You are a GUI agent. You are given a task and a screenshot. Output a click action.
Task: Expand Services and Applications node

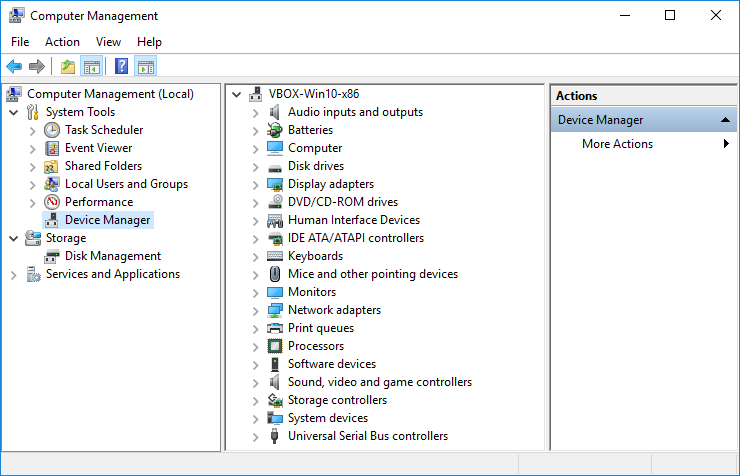click(x=14, y=274)
